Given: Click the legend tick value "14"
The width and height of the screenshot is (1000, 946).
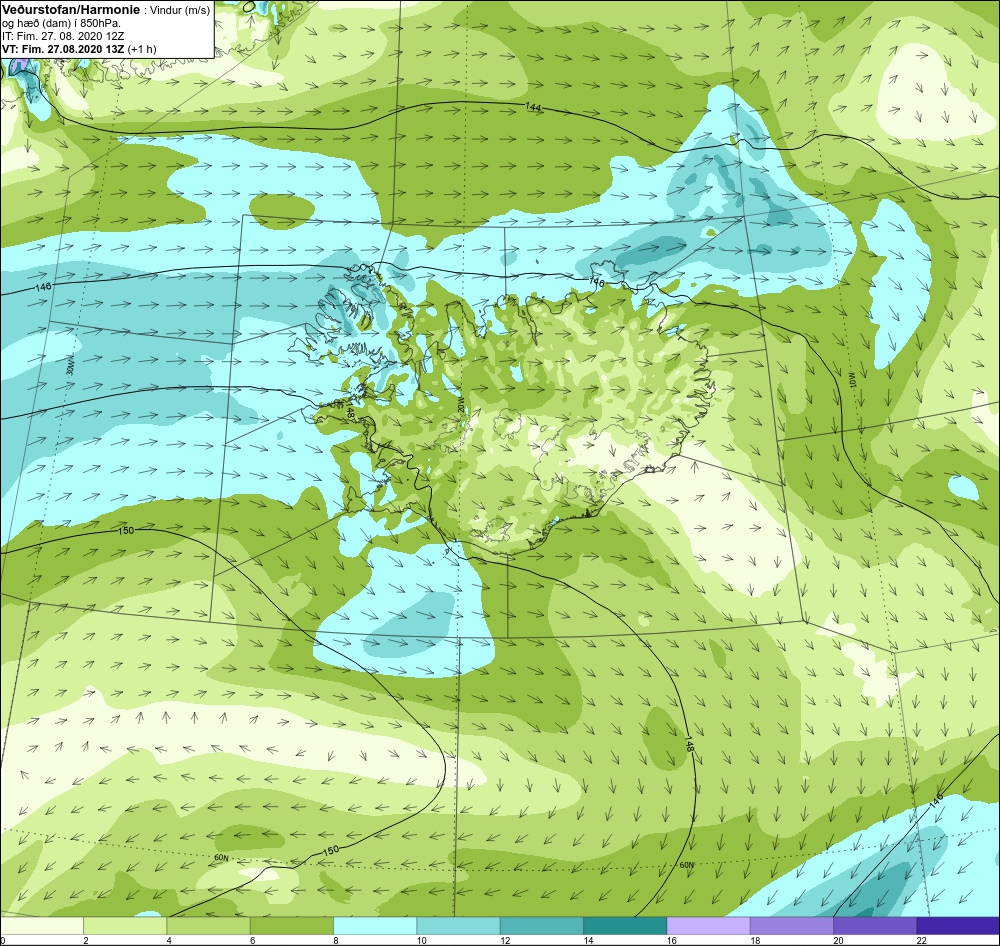Looking at the screenshot, I should pos(588,940).
